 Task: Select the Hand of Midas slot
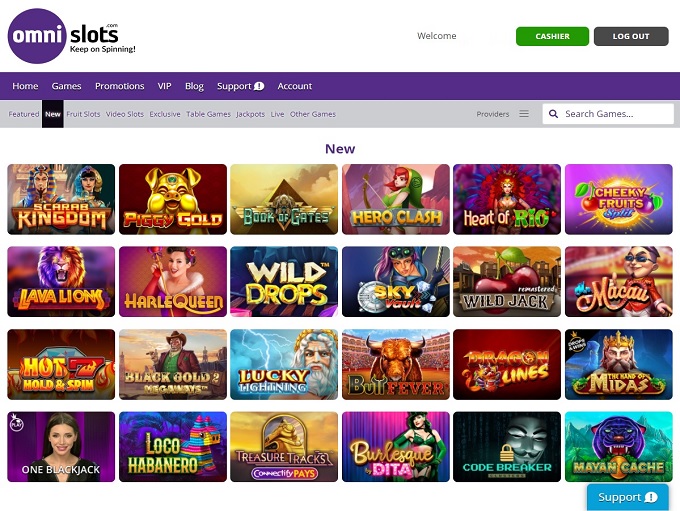tap(618, 364)
